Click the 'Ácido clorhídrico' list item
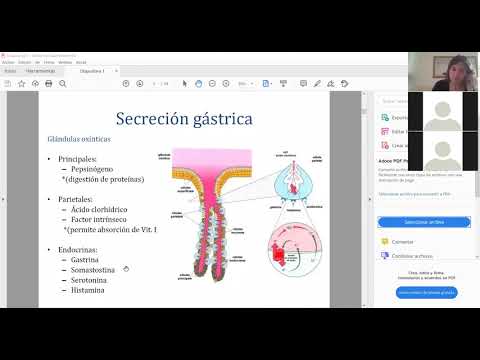480x360 pixels. point(99,209)
